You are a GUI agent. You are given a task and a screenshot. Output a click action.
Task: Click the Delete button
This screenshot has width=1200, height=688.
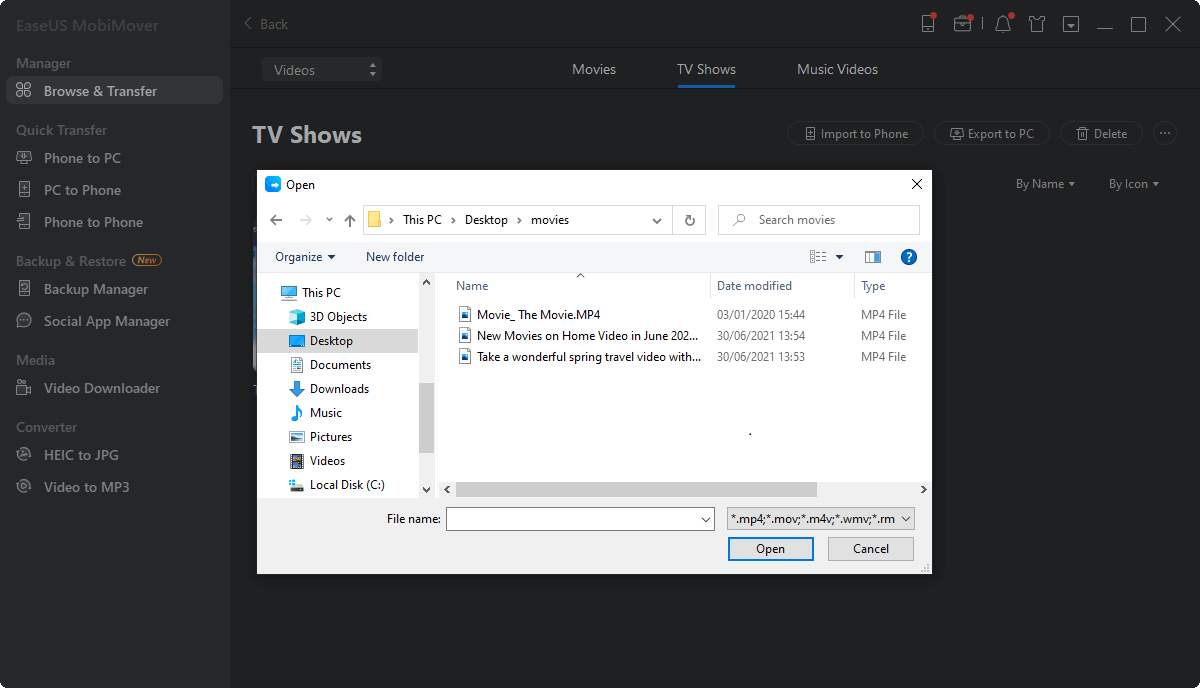pos(1101,134)
